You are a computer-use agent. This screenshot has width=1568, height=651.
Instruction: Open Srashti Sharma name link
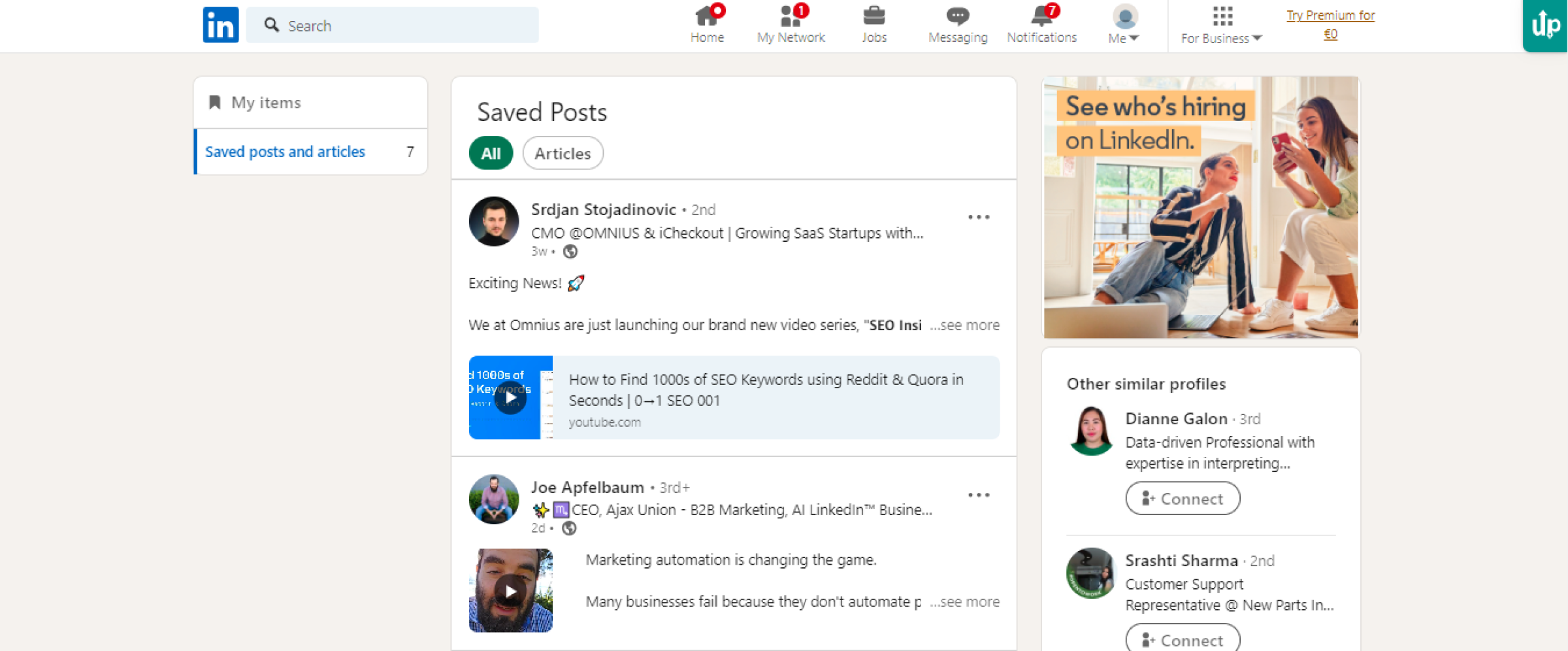pyautogui.click(x=1181, y=561)
